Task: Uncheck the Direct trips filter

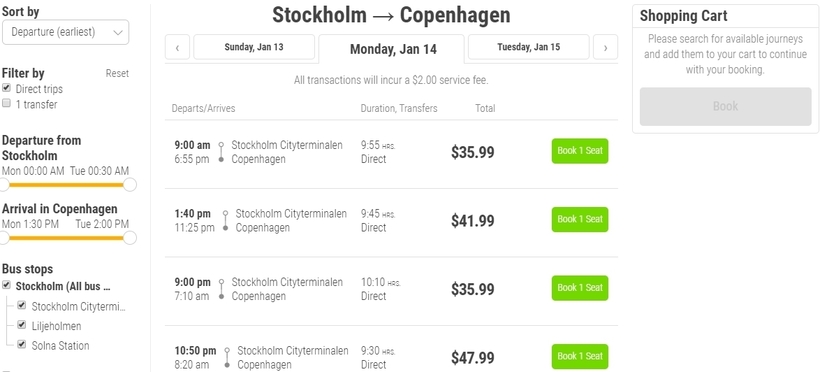Action: (x=6, y=88)
